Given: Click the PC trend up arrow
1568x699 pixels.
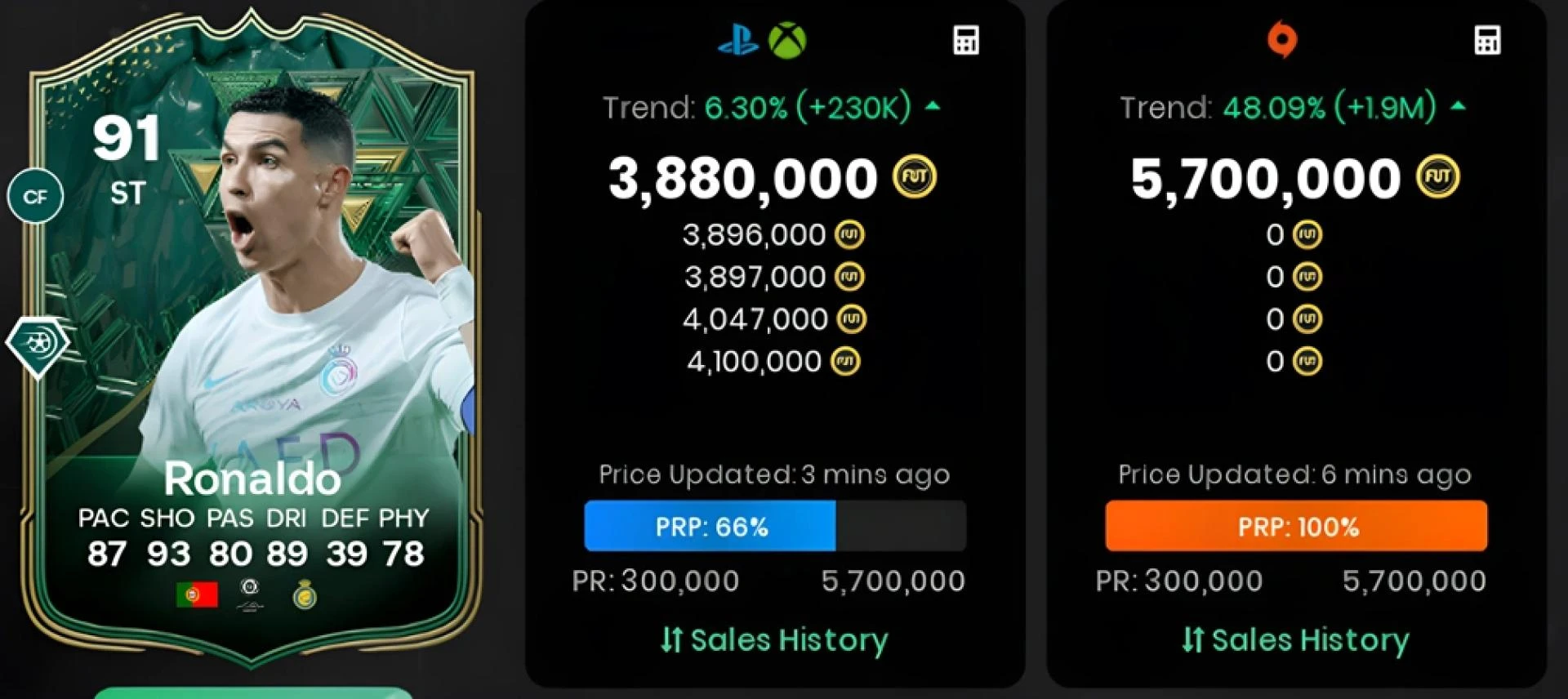Looking at the screenshot, I should click(x=1458, y=106).
